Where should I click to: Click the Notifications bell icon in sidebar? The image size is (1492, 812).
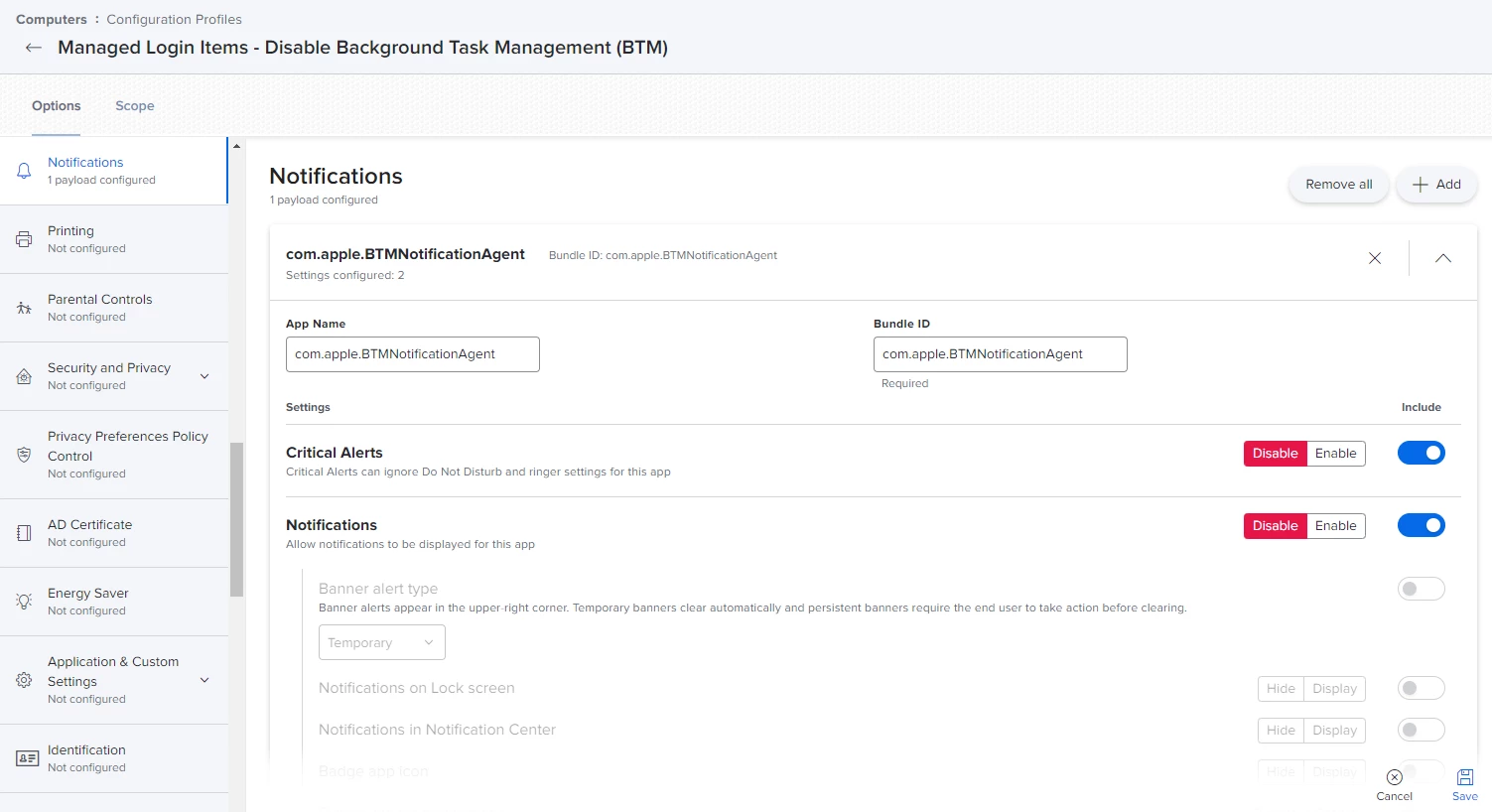coord(24,171)
